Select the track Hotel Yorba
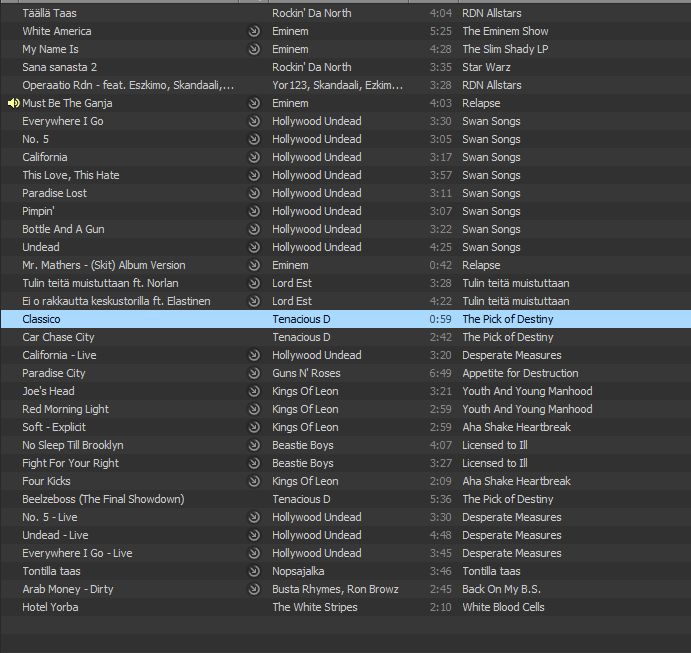 [x=50, y=608]
